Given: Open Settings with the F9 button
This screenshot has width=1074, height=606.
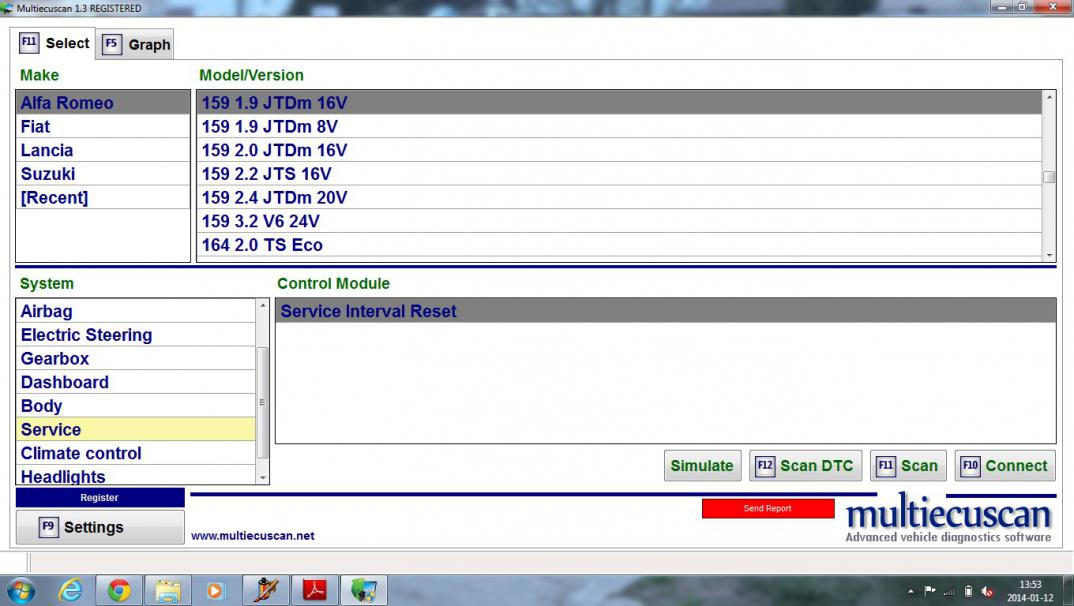Looking at the screenshot, I should click(100, 527).
